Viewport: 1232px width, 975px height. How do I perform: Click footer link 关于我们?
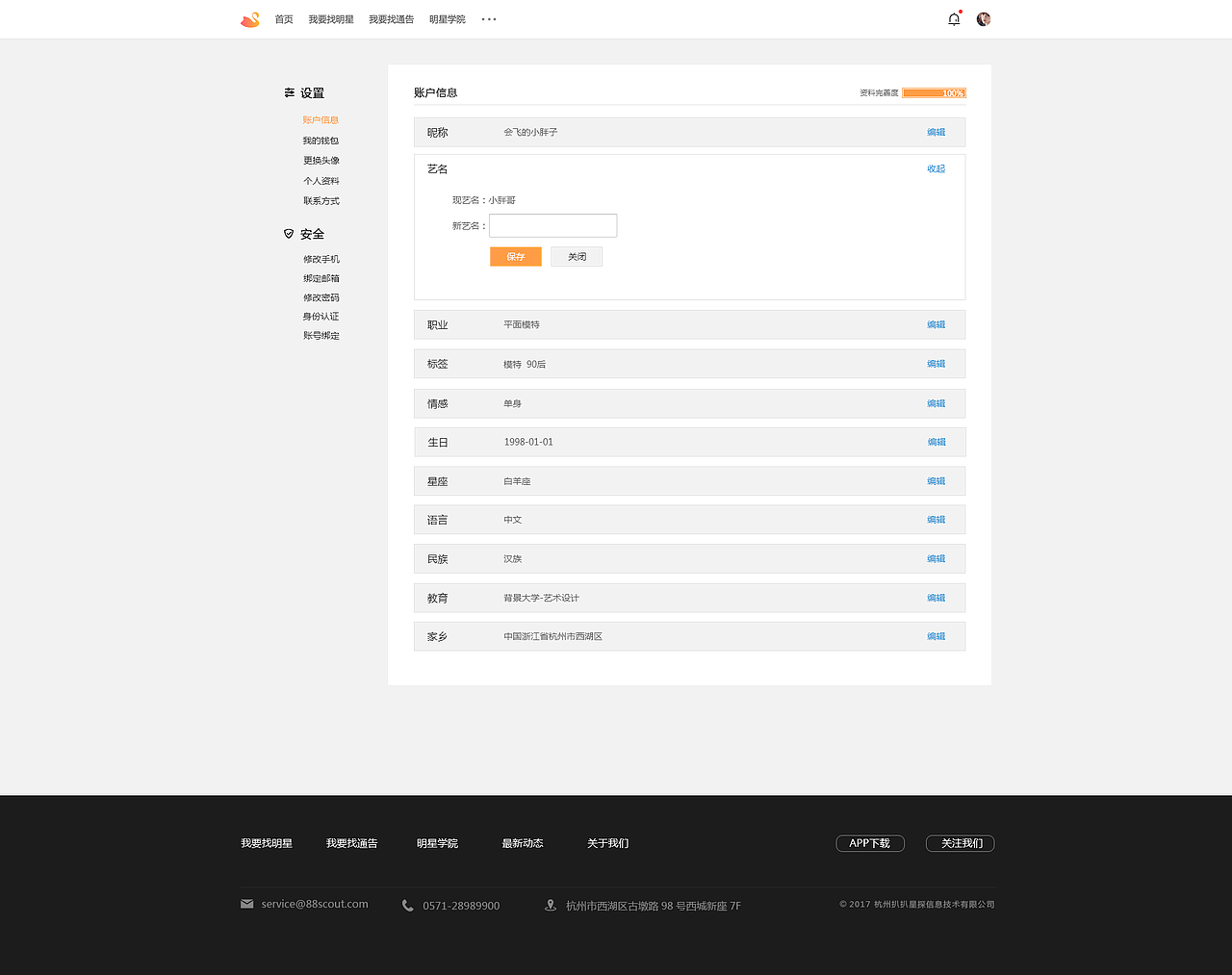[x=607, y=843]
